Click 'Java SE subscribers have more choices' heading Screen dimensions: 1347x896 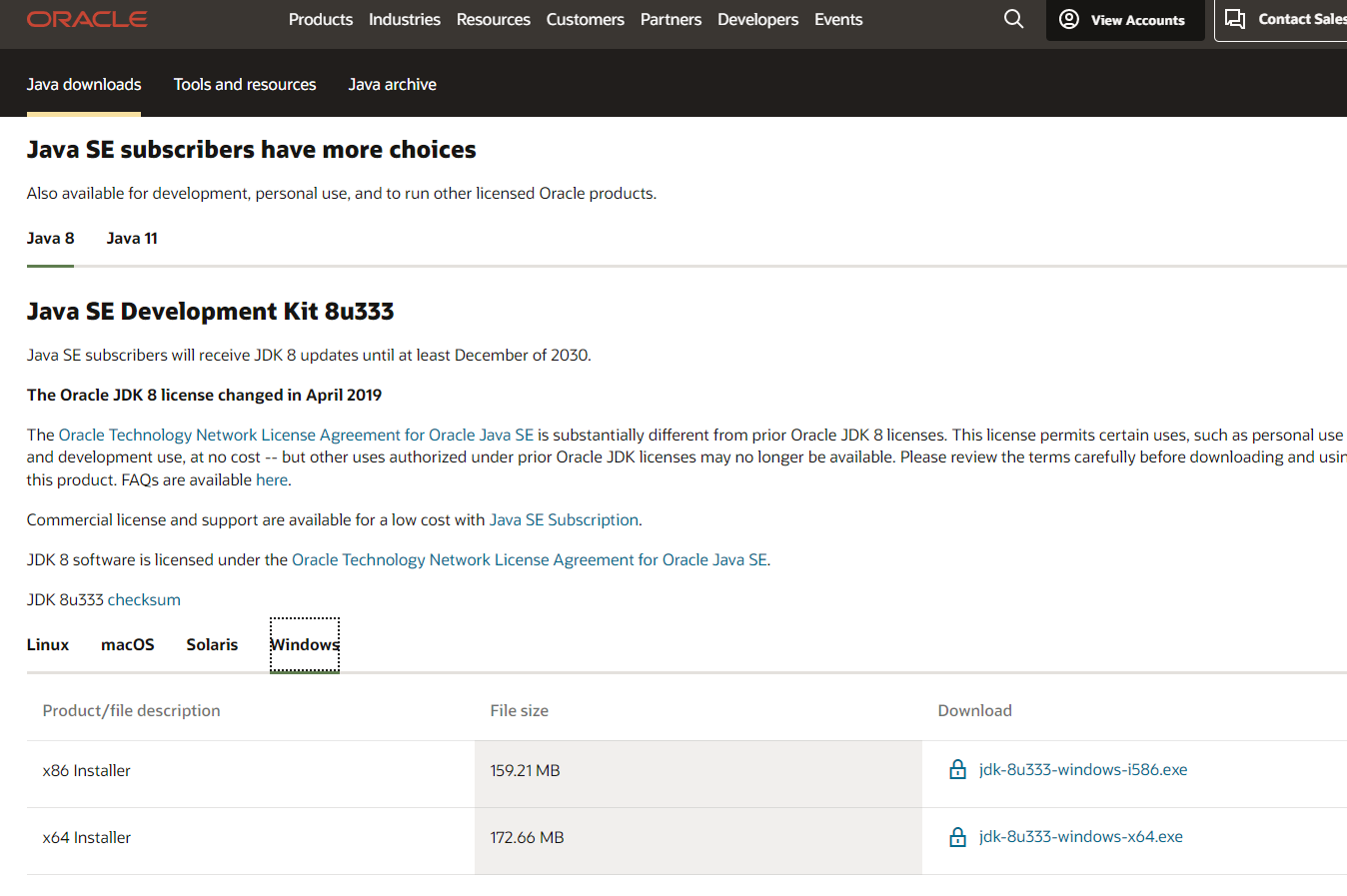(251, 150)
